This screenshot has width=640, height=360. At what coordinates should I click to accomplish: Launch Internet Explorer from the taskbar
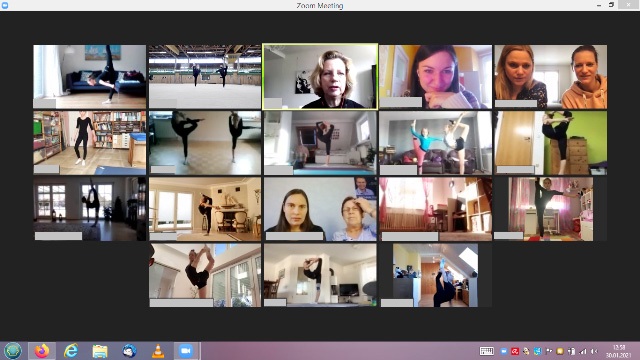(x=71, y=351)
